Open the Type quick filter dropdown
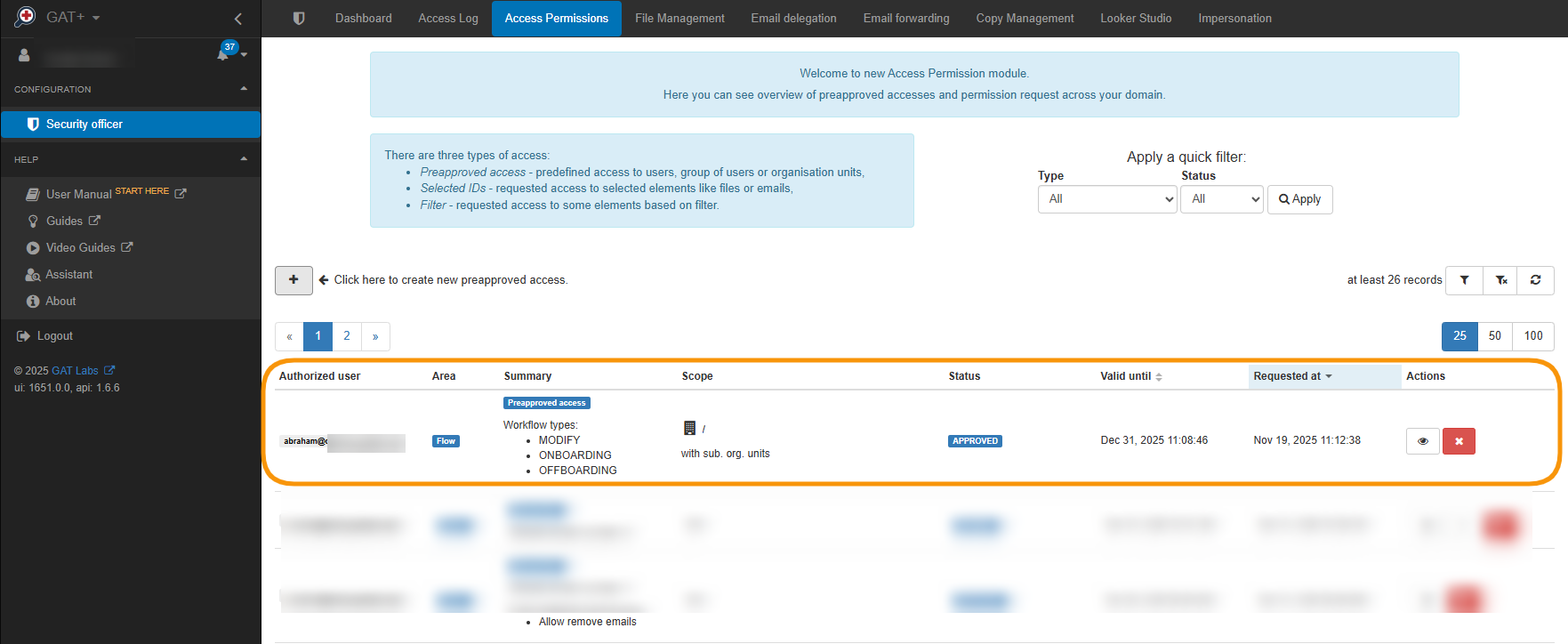This screenshot has height=644, width=1568. [x=1106, y=199]
